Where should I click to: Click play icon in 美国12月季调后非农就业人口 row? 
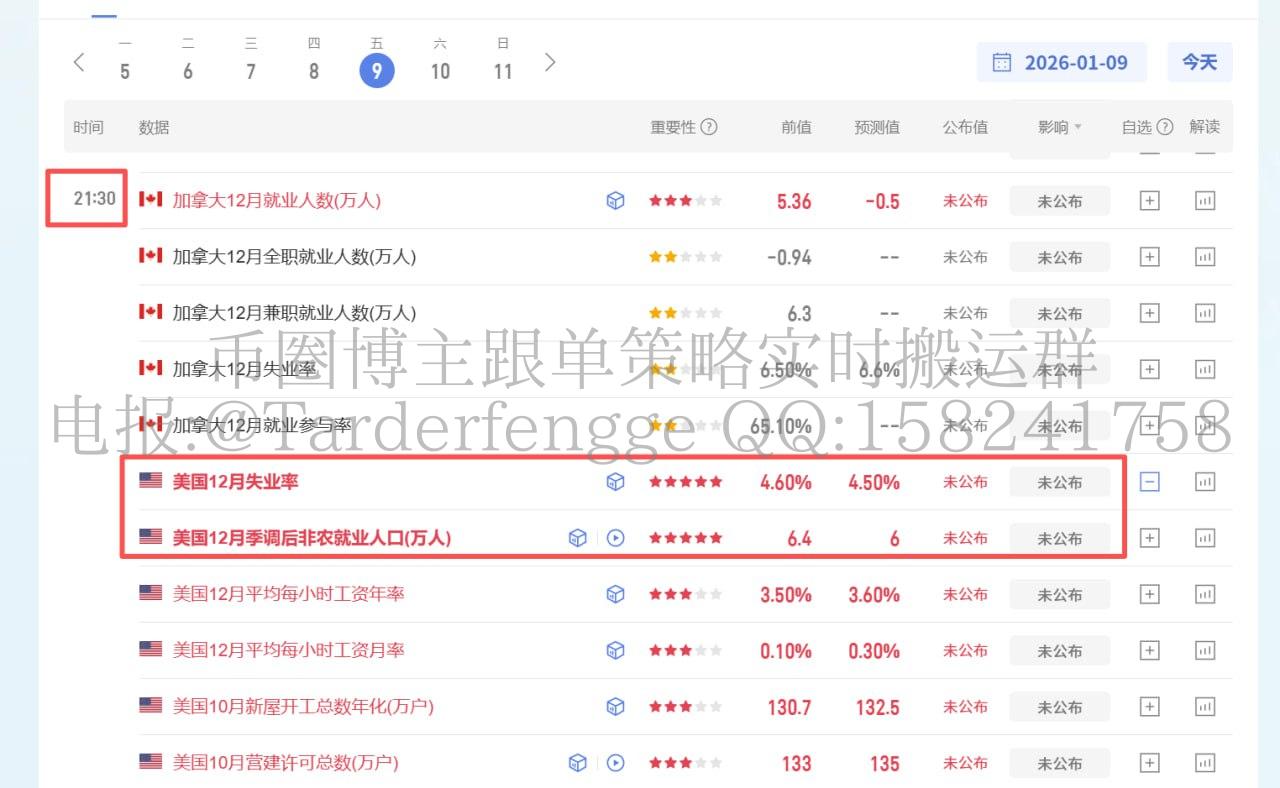tap(615, 538)
